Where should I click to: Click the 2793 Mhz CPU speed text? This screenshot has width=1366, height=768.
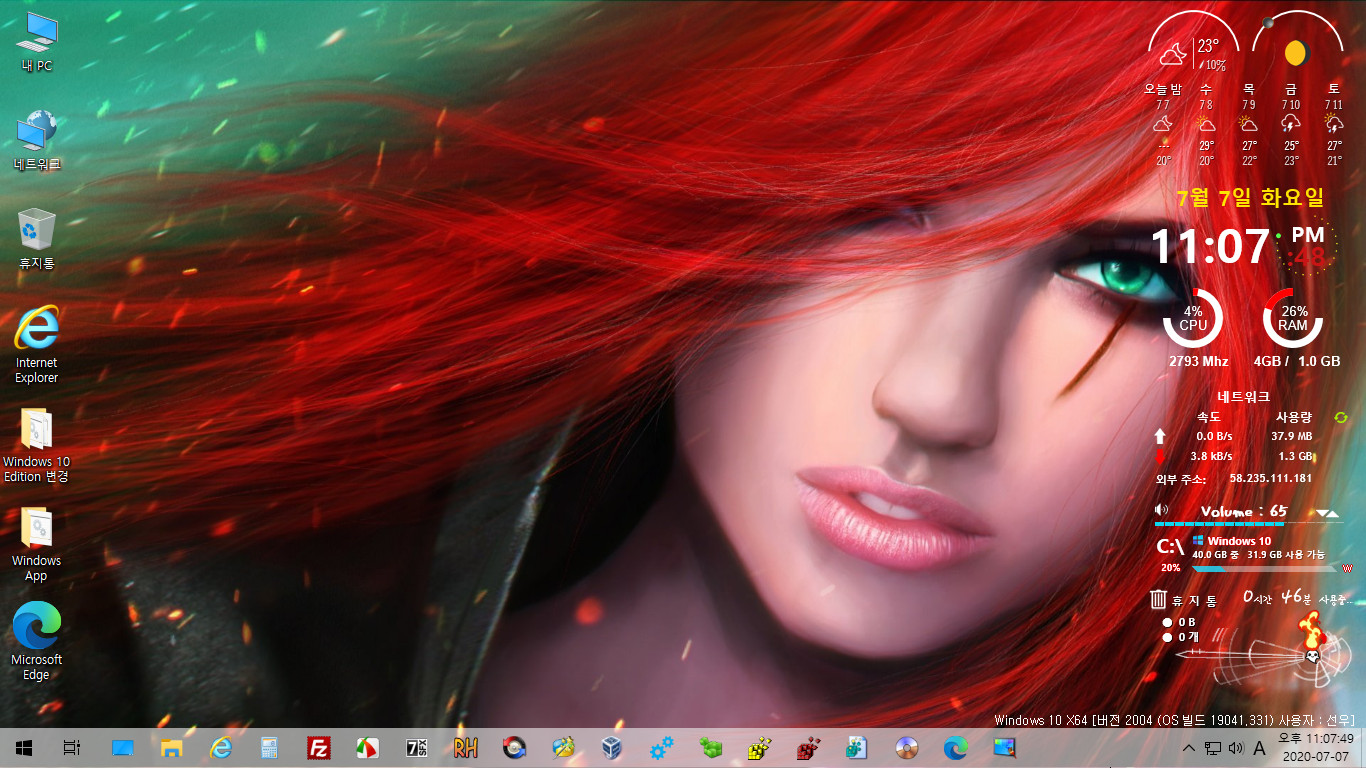pos(1198,362)
